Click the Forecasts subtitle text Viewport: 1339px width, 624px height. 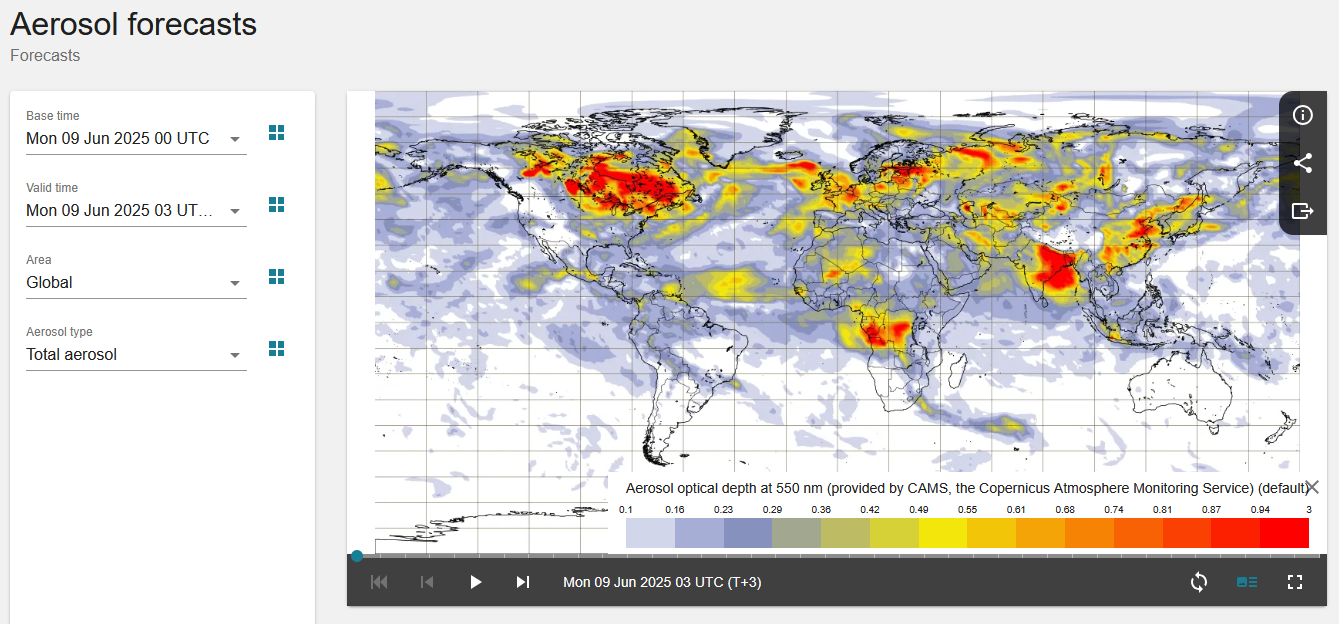point(45,56)
